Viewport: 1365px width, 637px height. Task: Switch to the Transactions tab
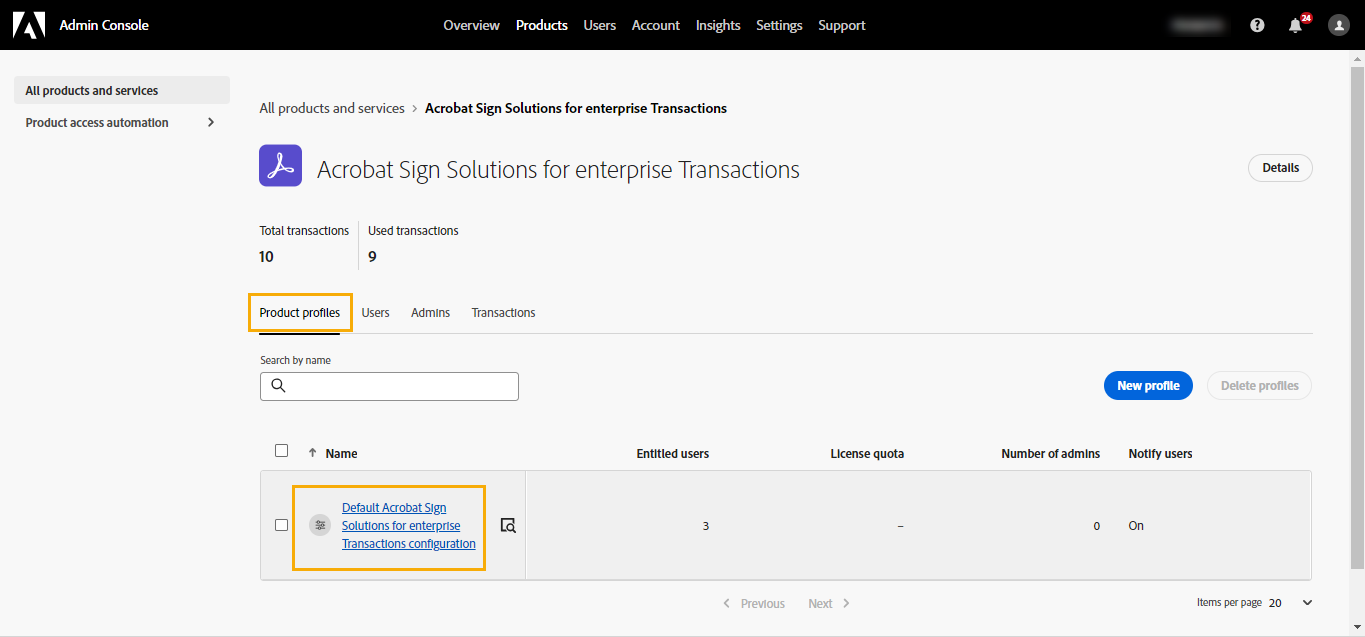[x=504, y=313]
